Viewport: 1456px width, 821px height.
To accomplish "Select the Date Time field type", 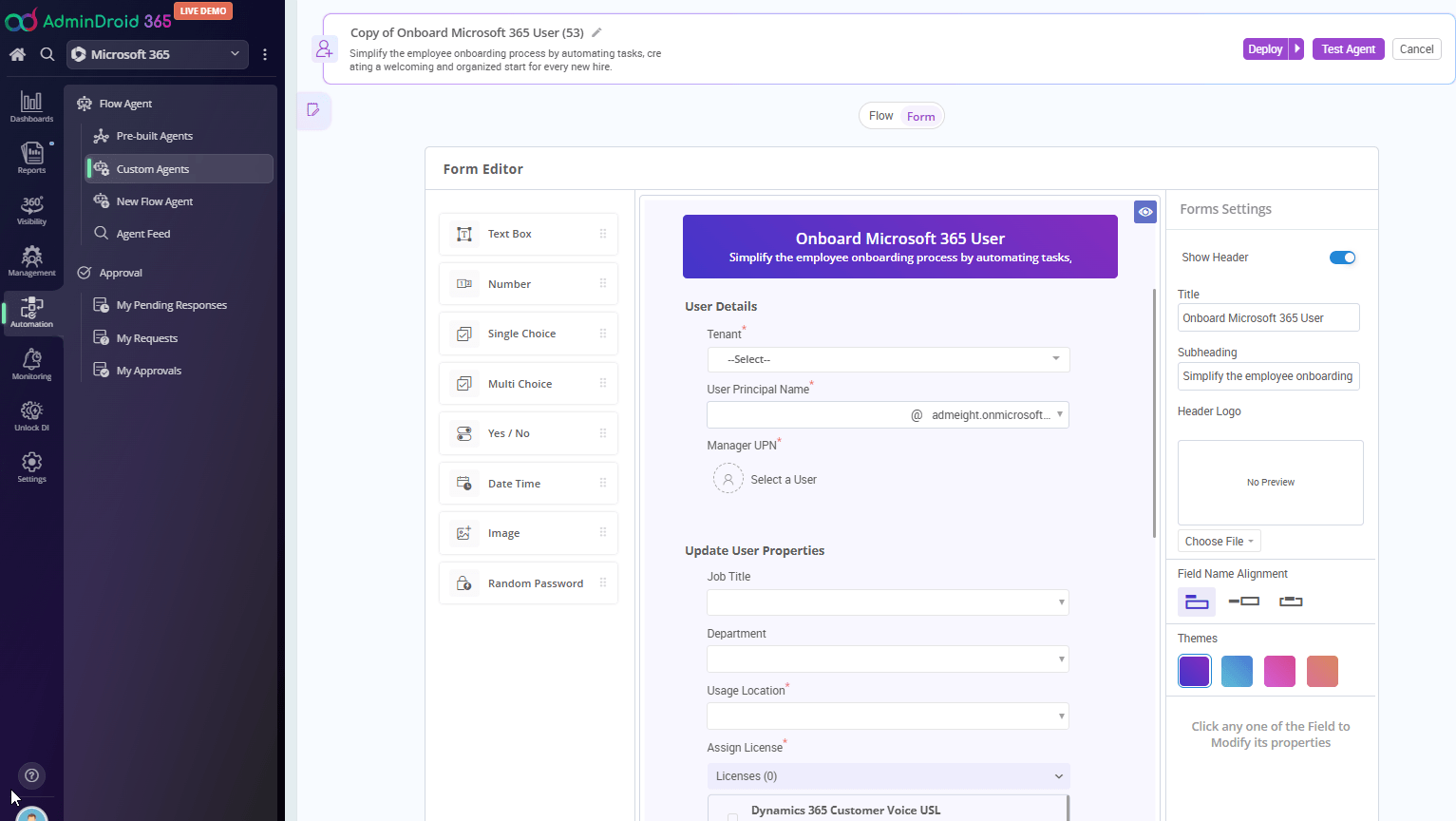I will click(528, 484).
